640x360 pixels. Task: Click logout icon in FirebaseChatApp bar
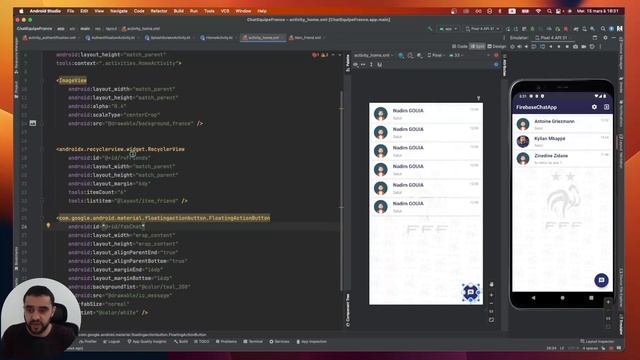point(607,107)
